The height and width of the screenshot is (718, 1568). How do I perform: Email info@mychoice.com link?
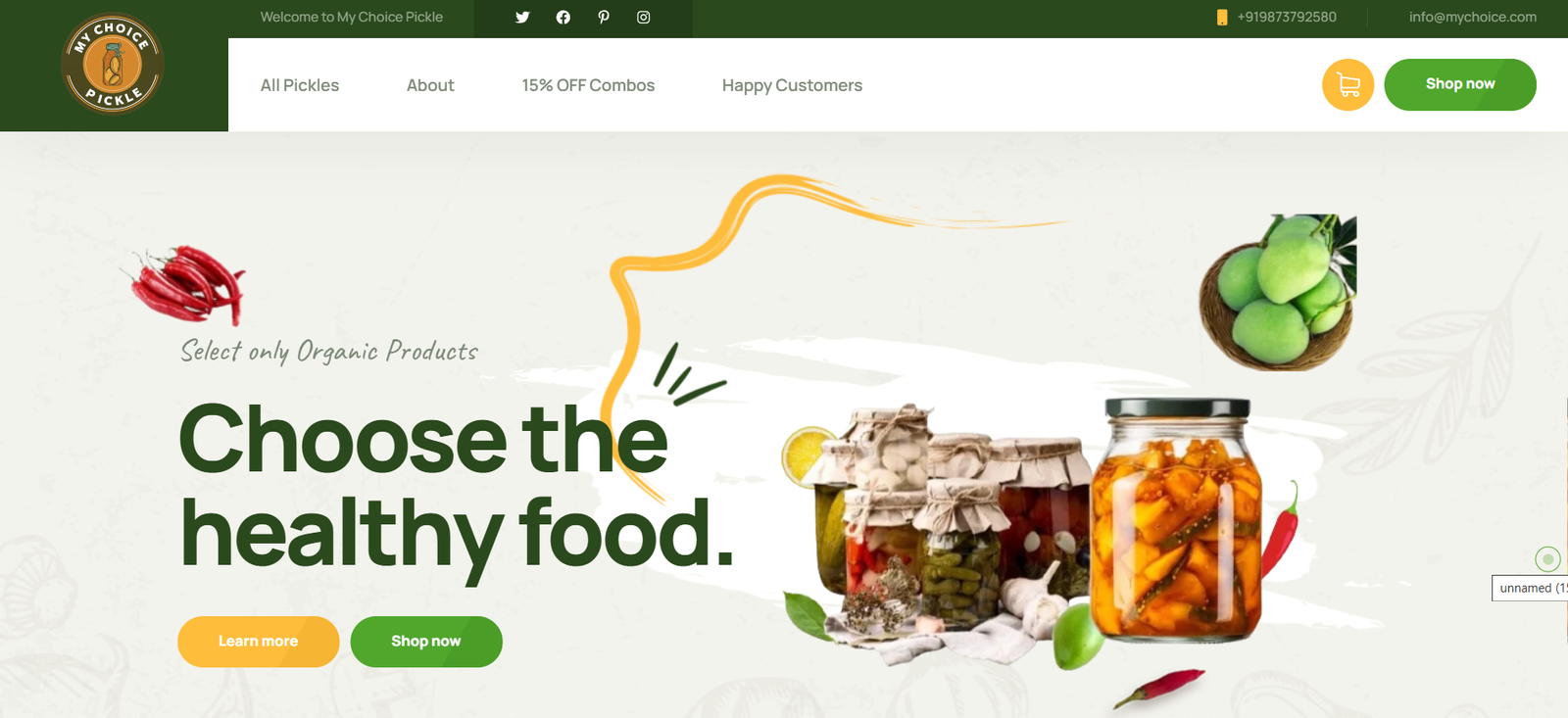coord(1473,18)
